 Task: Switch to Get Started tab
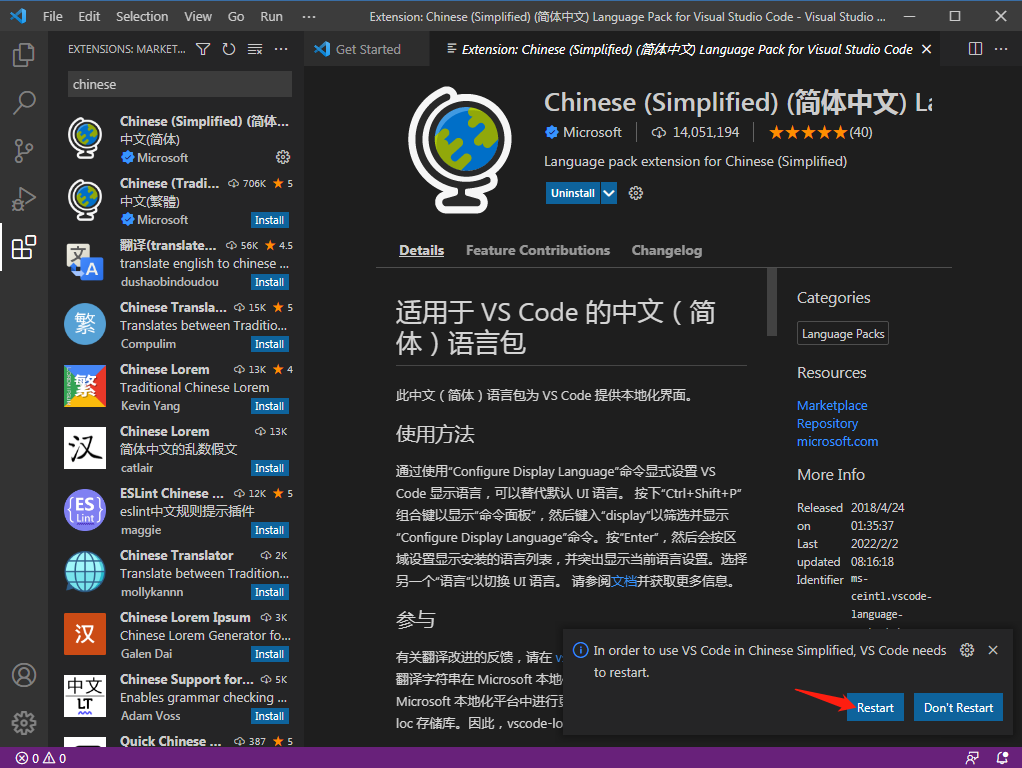(367, 49)
